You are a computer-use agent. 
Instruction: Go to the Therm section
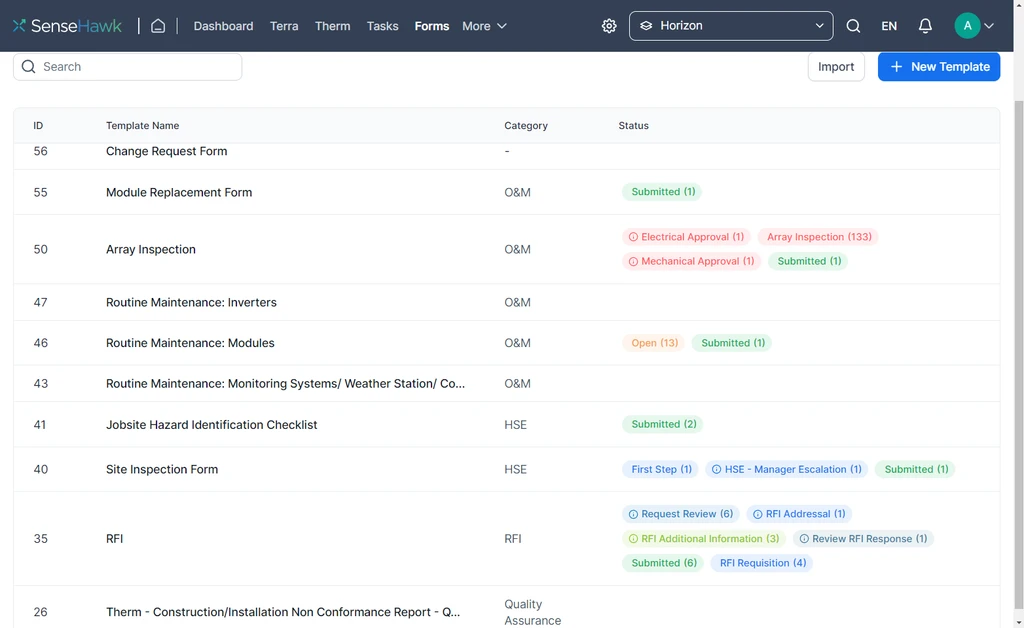(x=332, y=26)
